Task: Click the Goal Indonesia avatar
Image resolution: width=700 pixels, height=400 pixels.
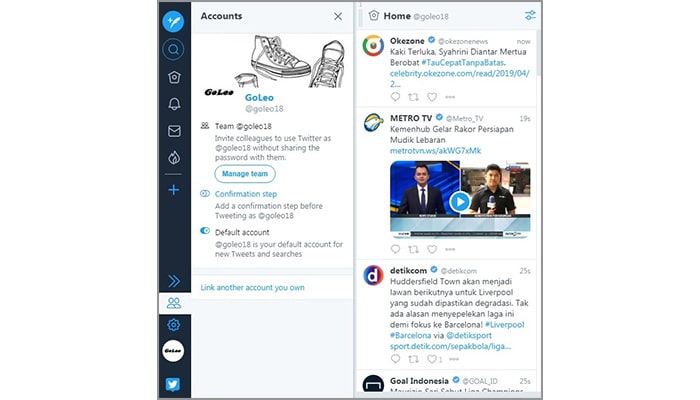Action: (373, 384)
